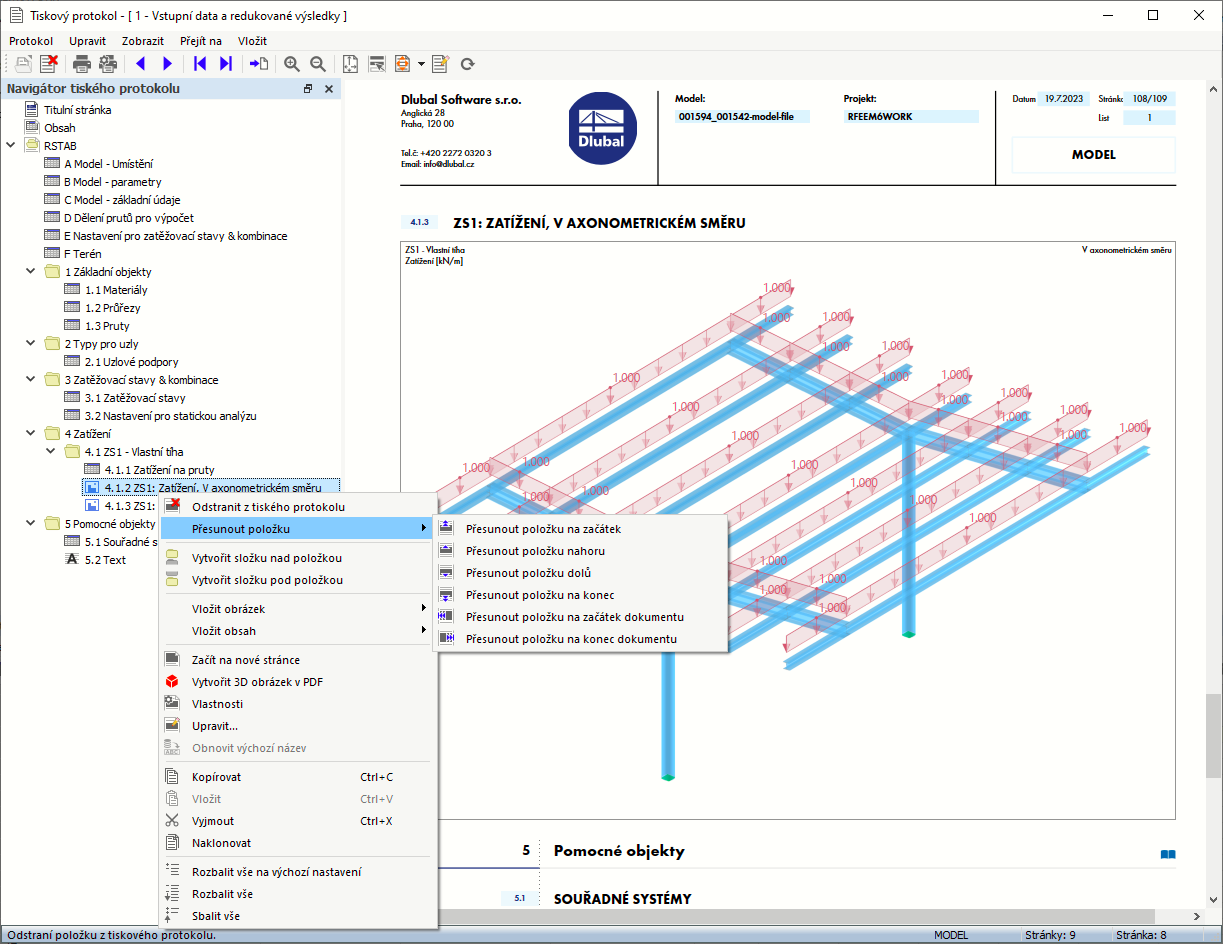Viewport: 1223px width, 944px height.
Task: Select 3.2 Nastavení pro statickou analýzu
Action: tap(170, 416)
